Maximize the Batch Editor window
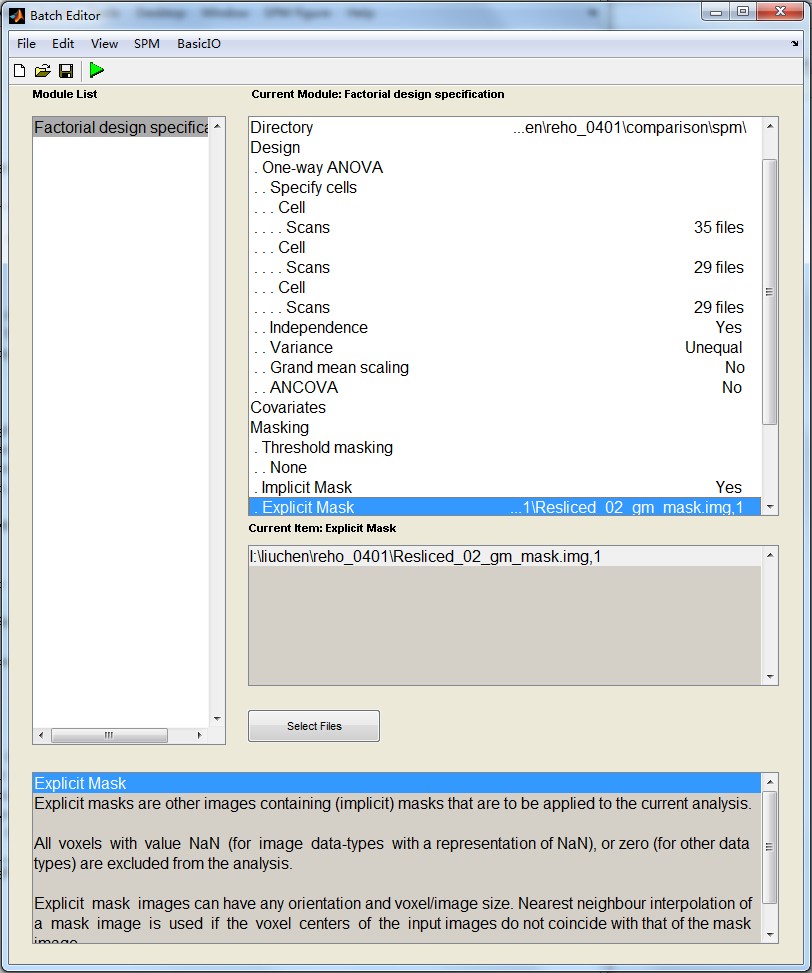The width and height of the screenshot is (812, 973). 743,12
